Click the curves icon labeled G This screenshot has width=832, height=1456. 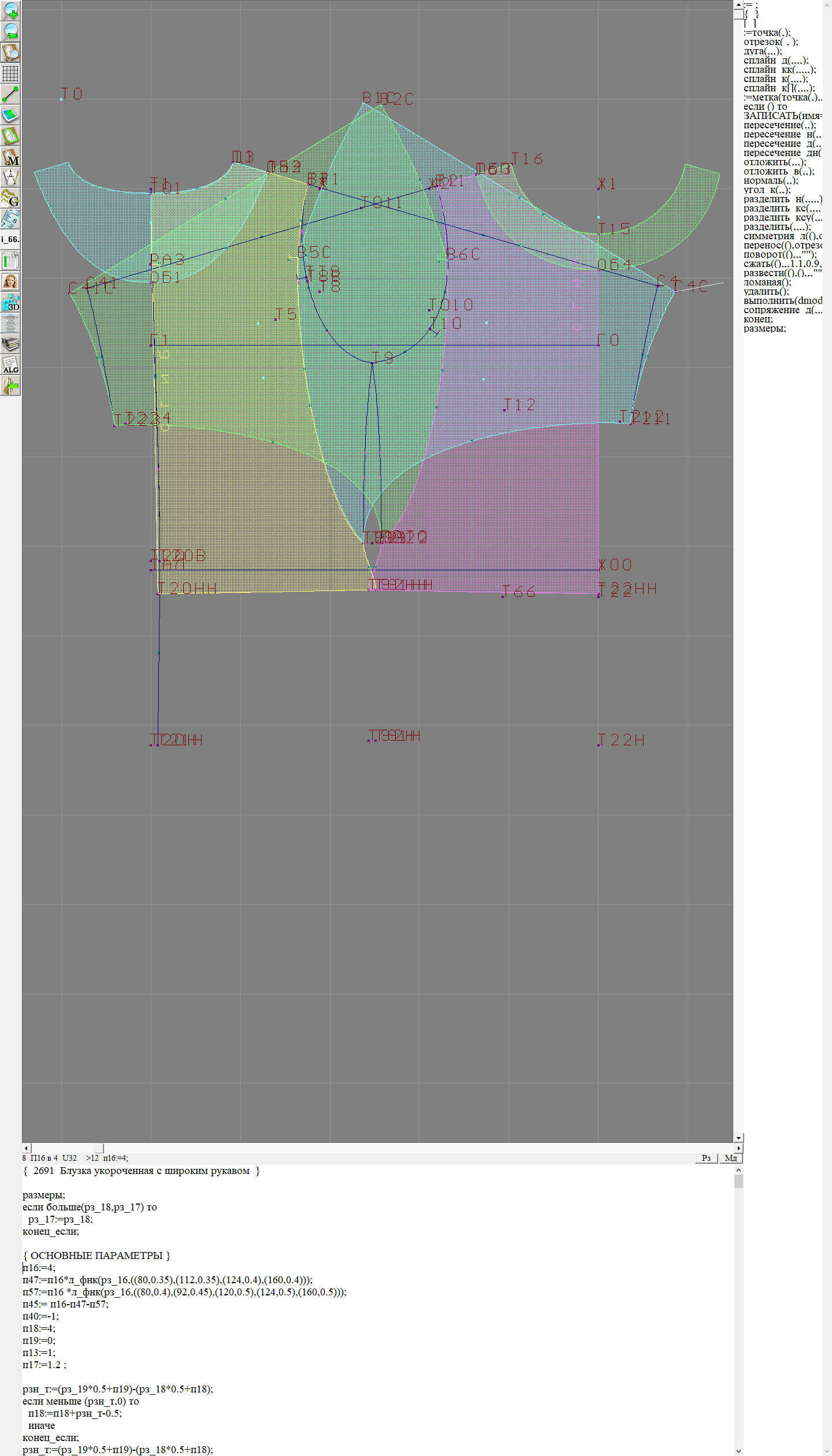10,198
